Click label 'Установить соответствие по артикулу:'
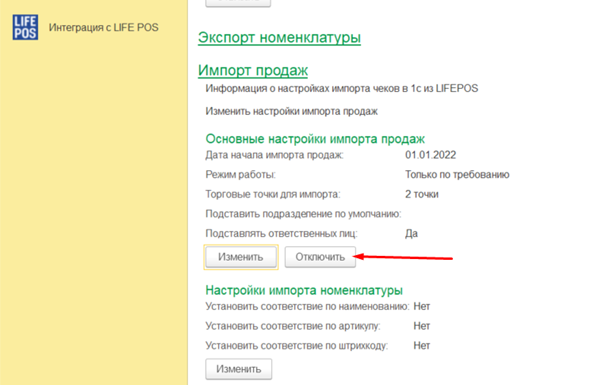 click(x=293, y=326)
